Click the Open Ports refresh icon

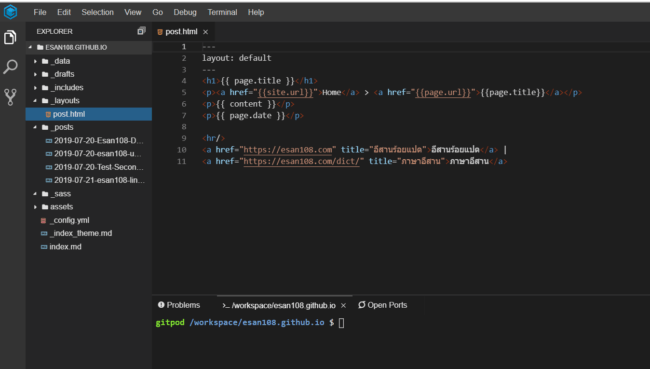[362, 305]
